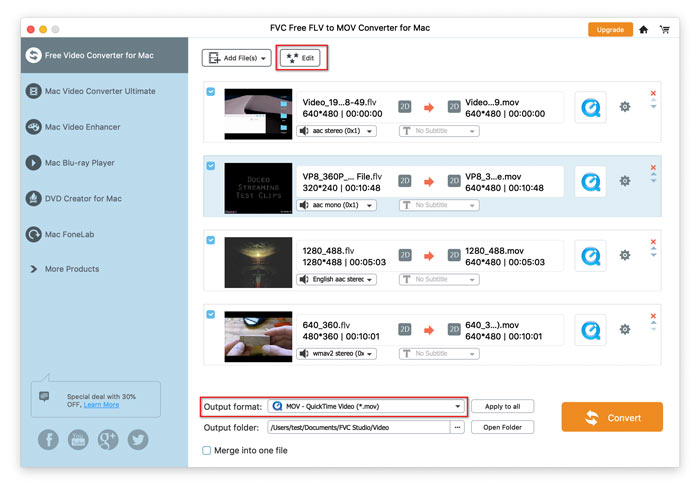Uncheck VP8_360P File.flv checkbox

[211, 166]
